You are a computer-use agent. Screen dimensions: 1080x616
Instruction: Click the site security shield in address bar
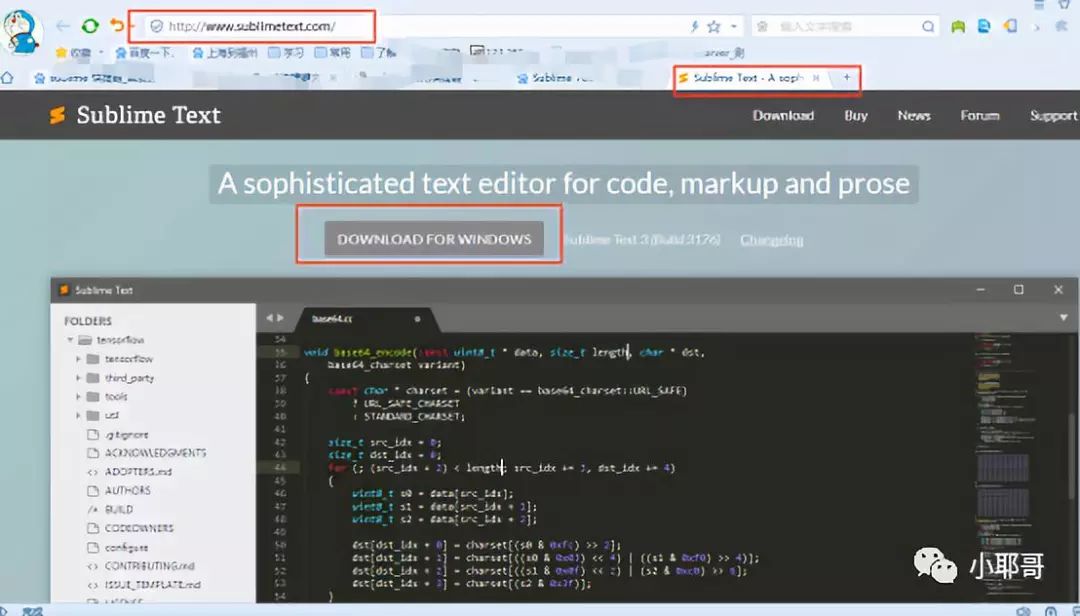(x=157, y=26)
